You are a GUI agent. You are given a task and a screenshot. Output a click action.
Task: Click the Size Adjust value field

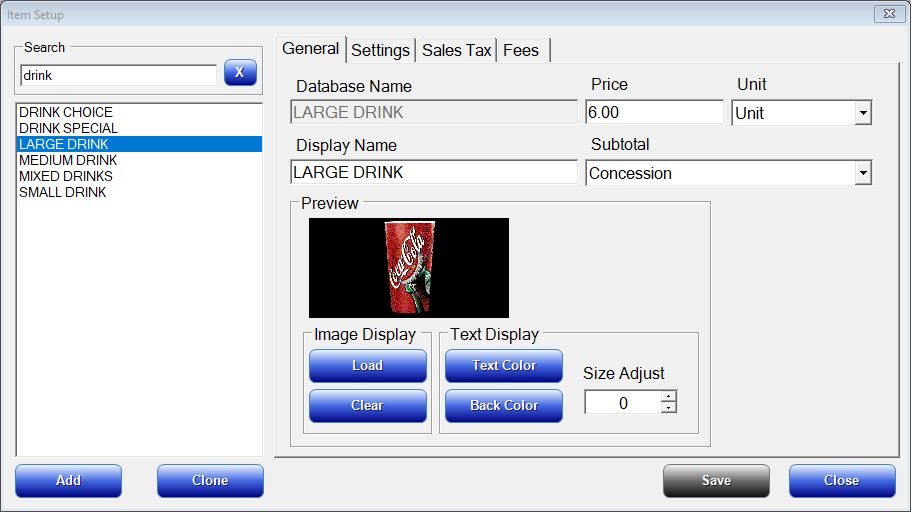tap(623, 403)
